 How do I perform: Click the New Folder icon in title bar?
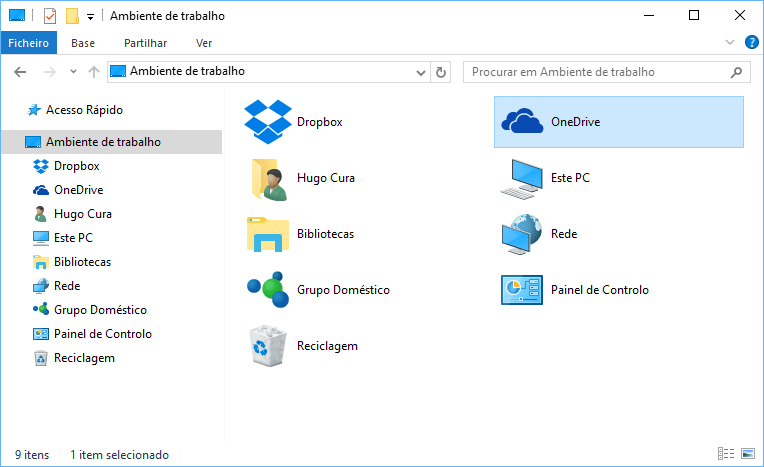pos(71,16)
